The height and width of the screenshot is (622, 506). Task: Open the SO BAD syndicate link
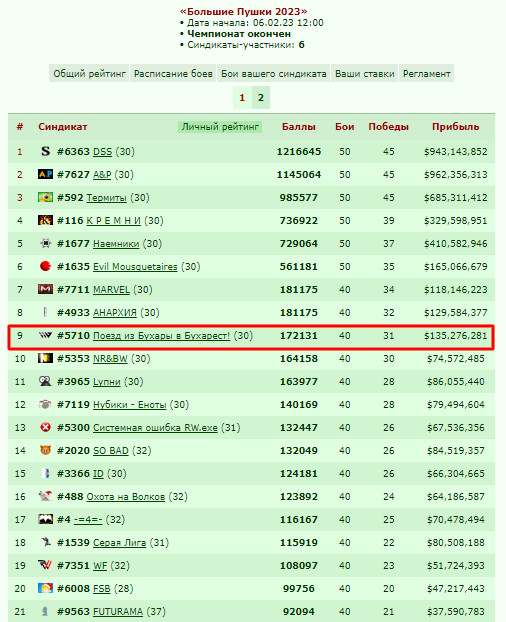[x=111, y=451]
